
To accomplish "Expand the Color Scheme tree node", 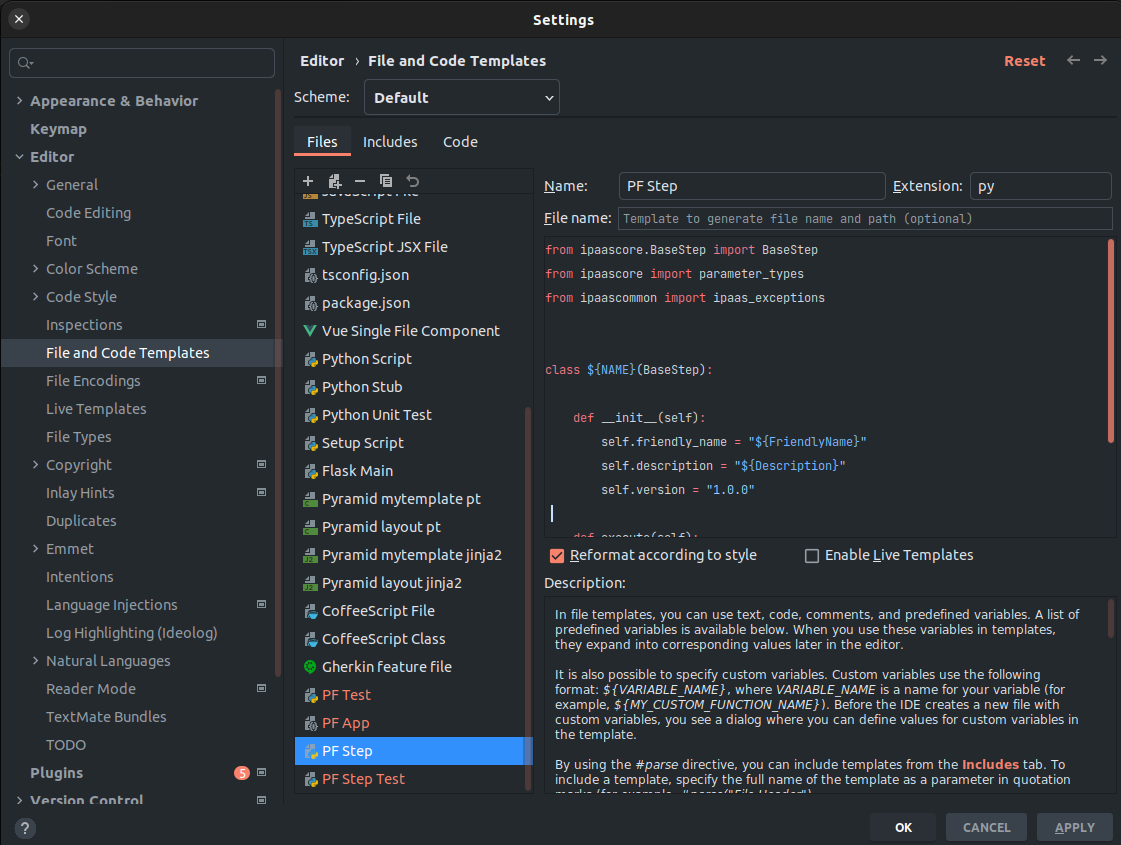I will tap(35, 269).
